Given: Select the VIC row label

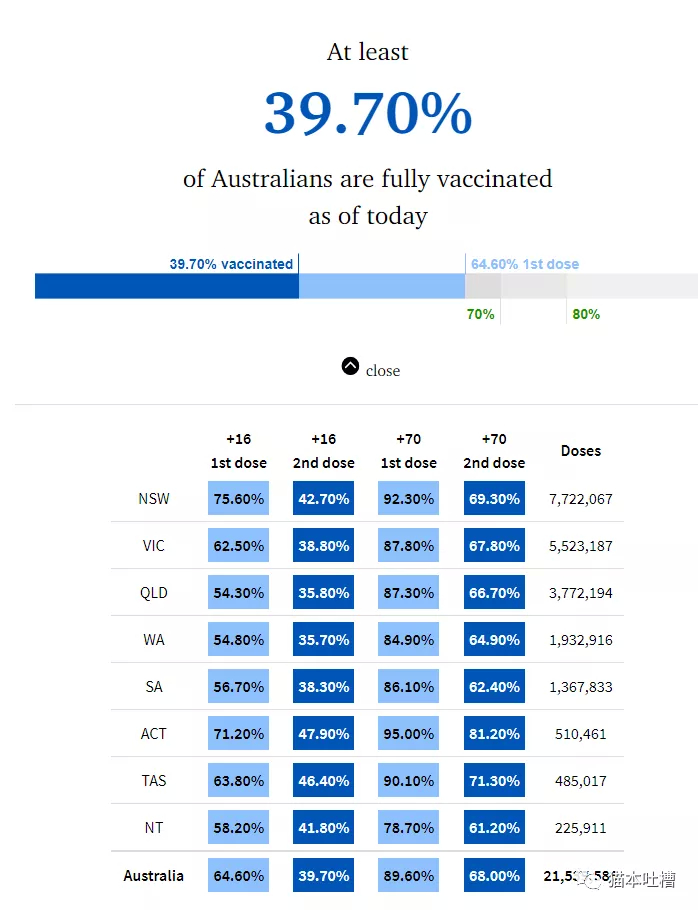Looking at the screenshot, I should pos(154,546).
